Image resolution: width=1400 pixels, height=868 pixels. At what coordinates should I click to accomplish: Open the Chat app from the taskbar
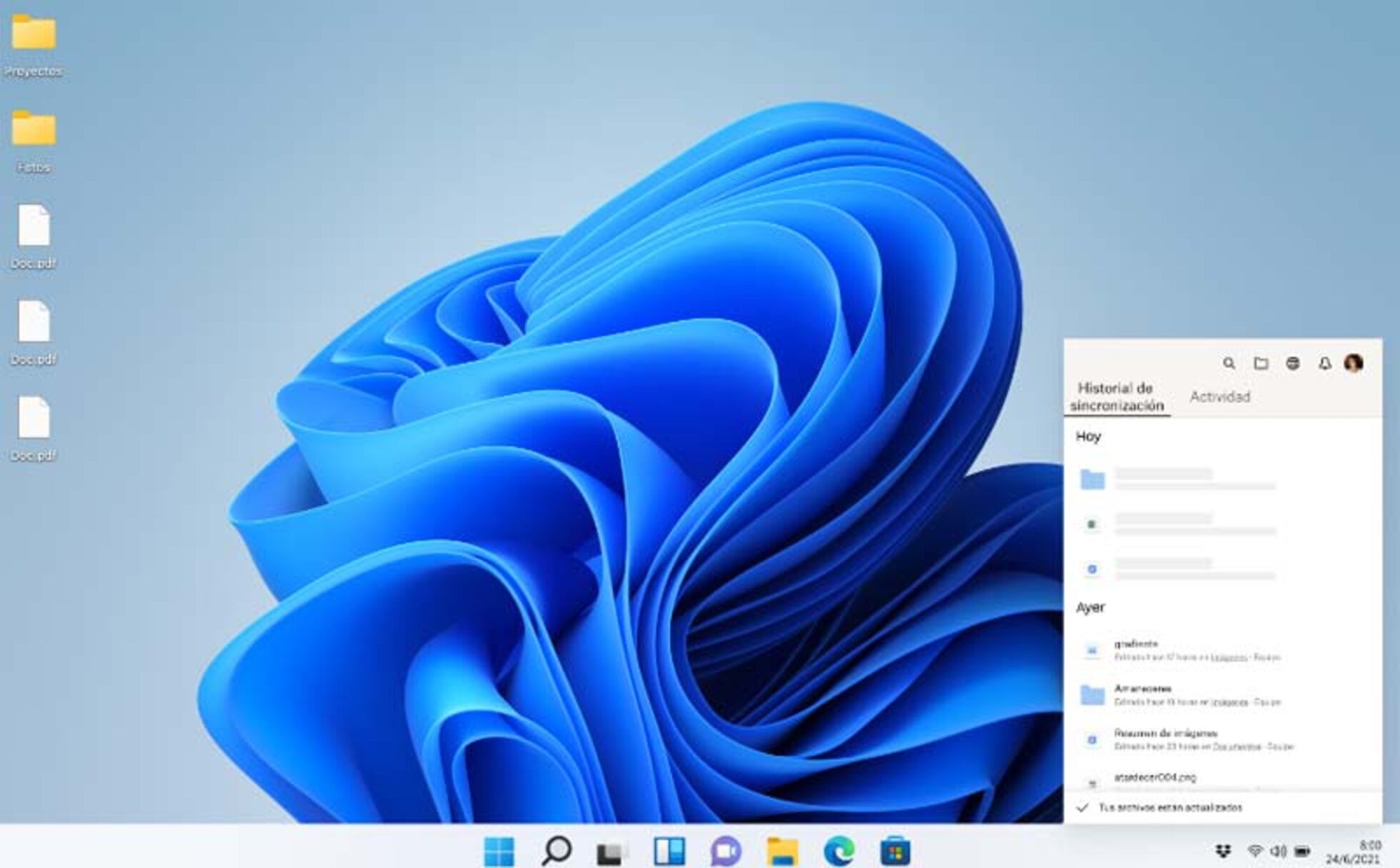(724, 850)
